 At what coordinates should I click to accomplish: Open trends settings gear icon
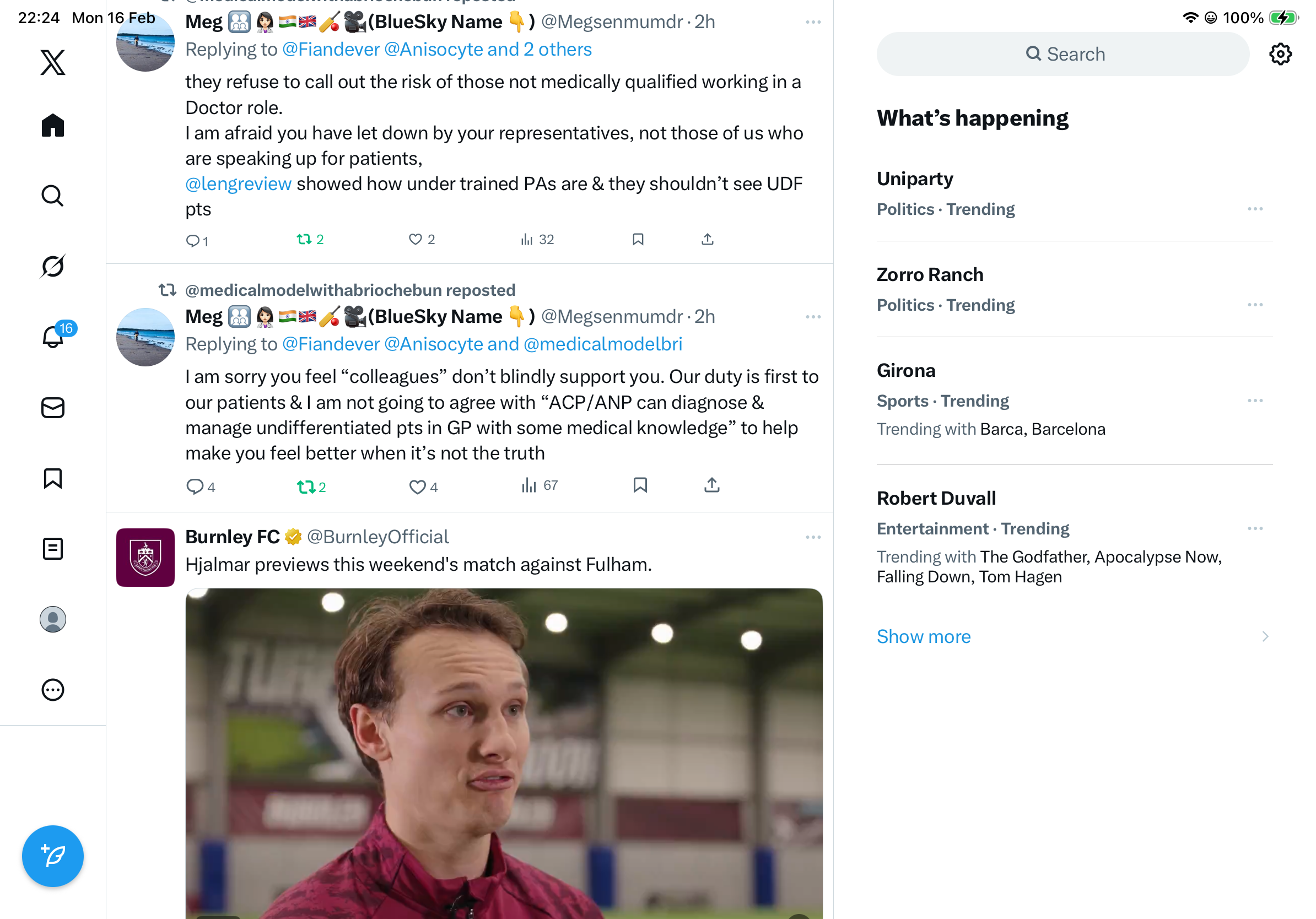[x=1280, y=55]
